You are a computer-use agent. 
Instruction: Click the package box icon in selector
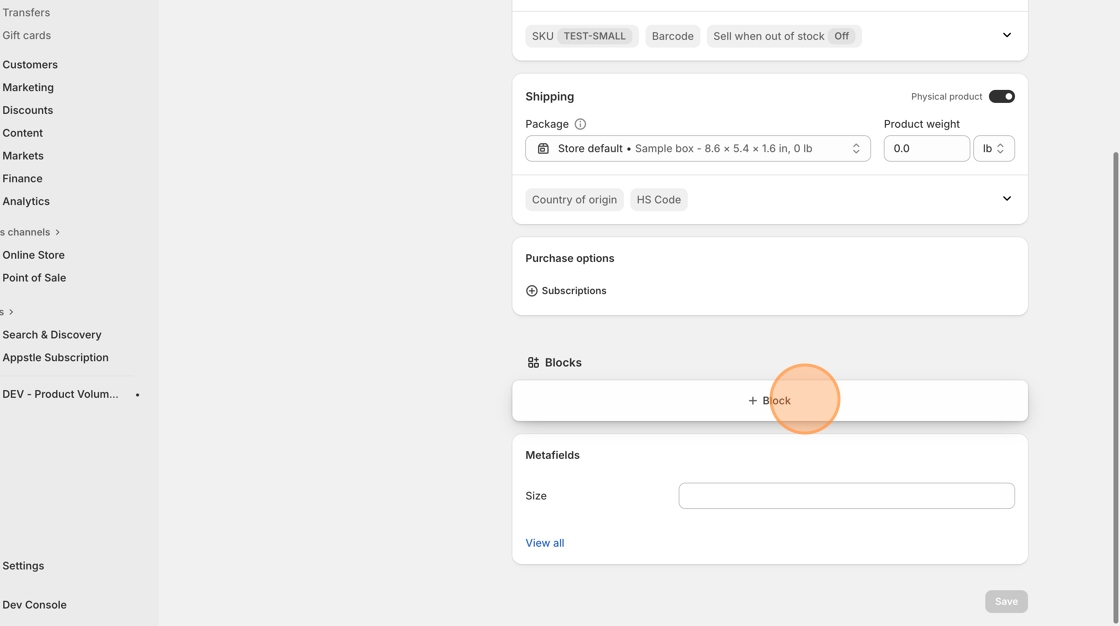[543, 149]
